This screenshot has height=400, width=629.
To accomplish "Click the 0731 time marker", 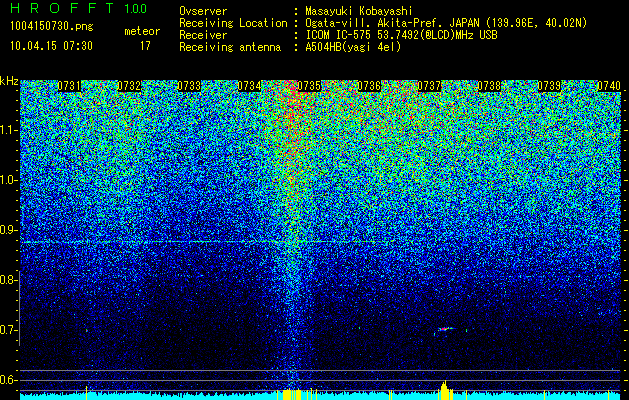I will 69,86.
